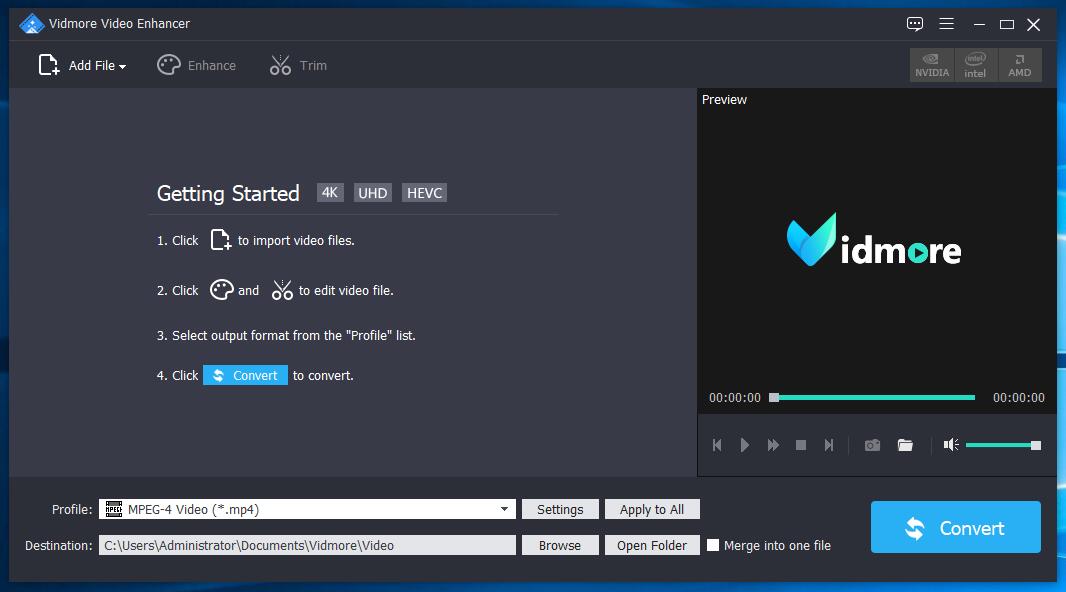The width and height of the screenshot is (1066, 592).
Task: Click the preview seek handle
Action: (x=774, y=398)
